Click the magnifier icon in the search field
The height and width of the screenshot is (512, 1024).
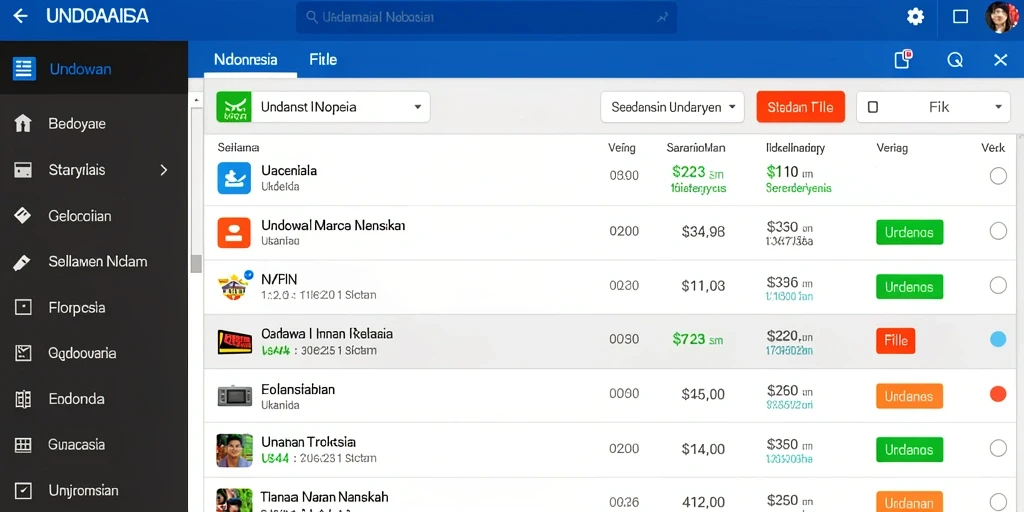312,17
